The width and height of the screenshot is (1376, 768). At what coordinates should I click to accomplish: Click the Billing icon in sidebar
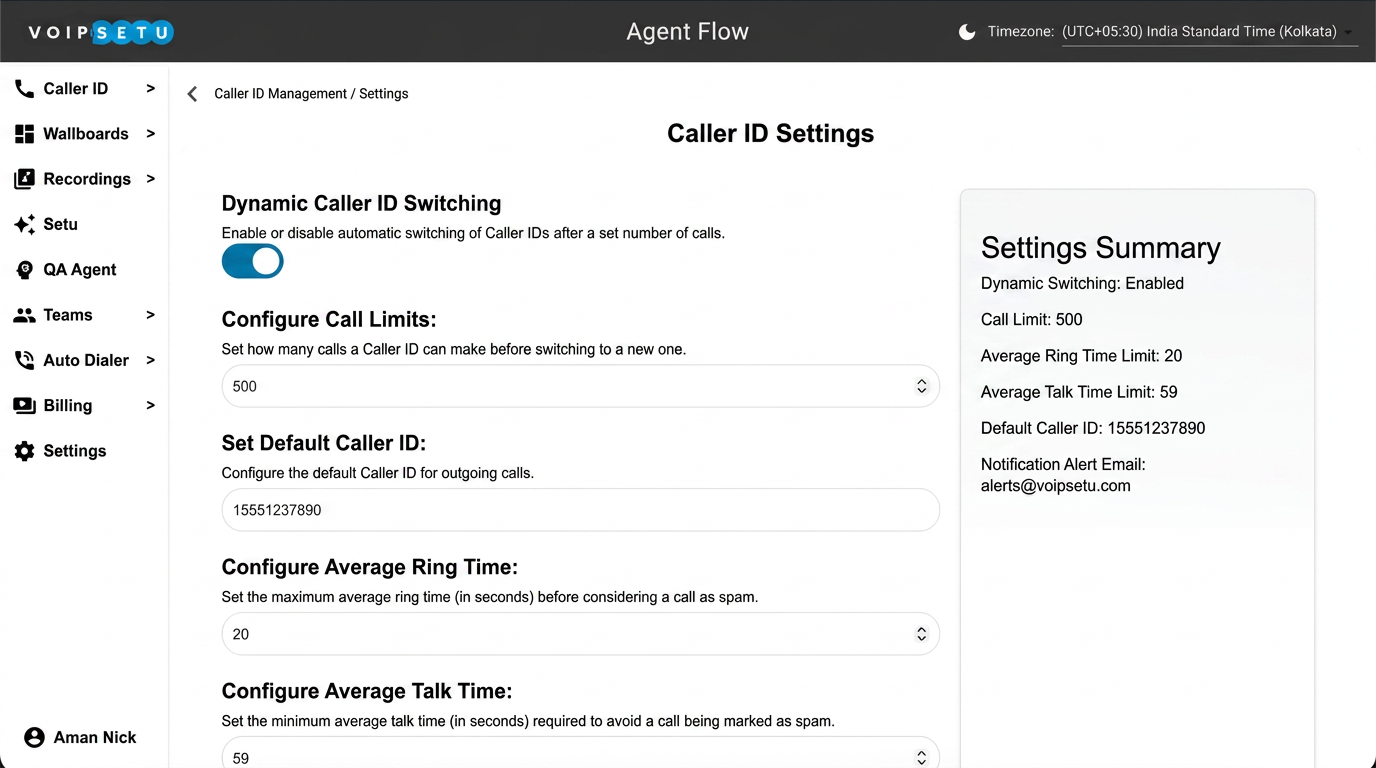(x=24, y=406)
